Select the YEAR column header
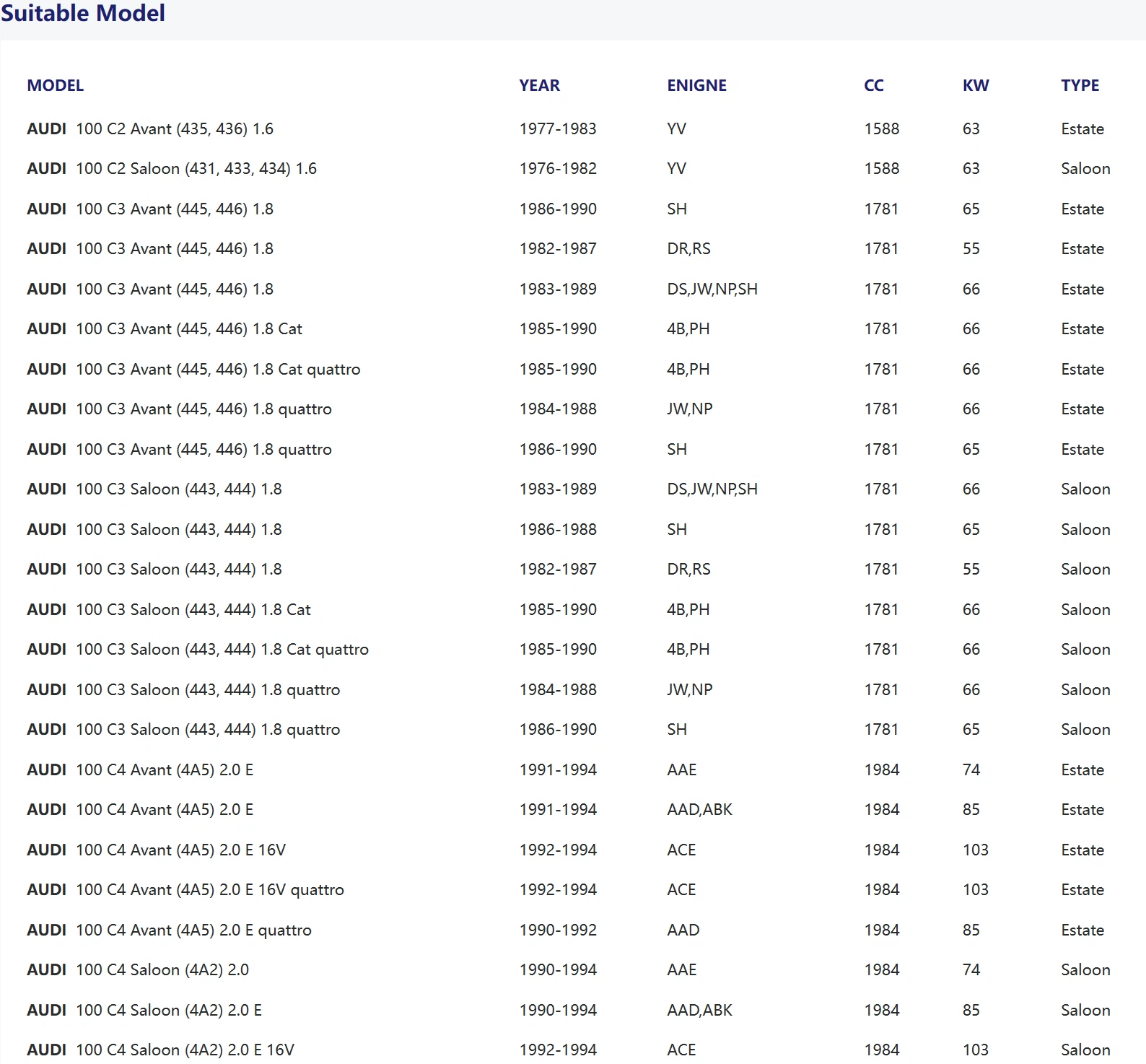 click(540, 85)
